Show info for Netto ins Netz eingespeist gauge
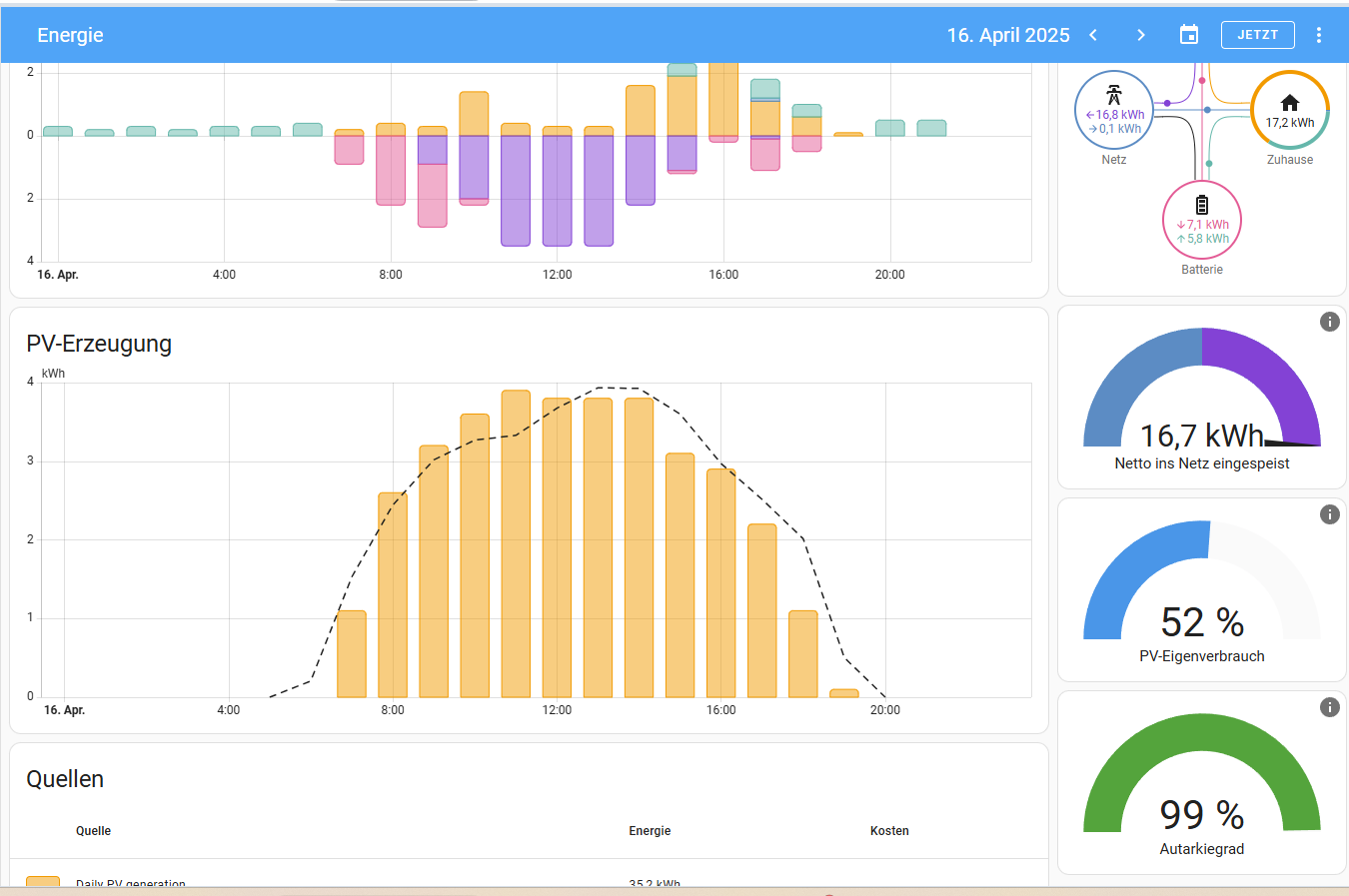Screen dimensions: 1349x896 (x=1329, y=322)
